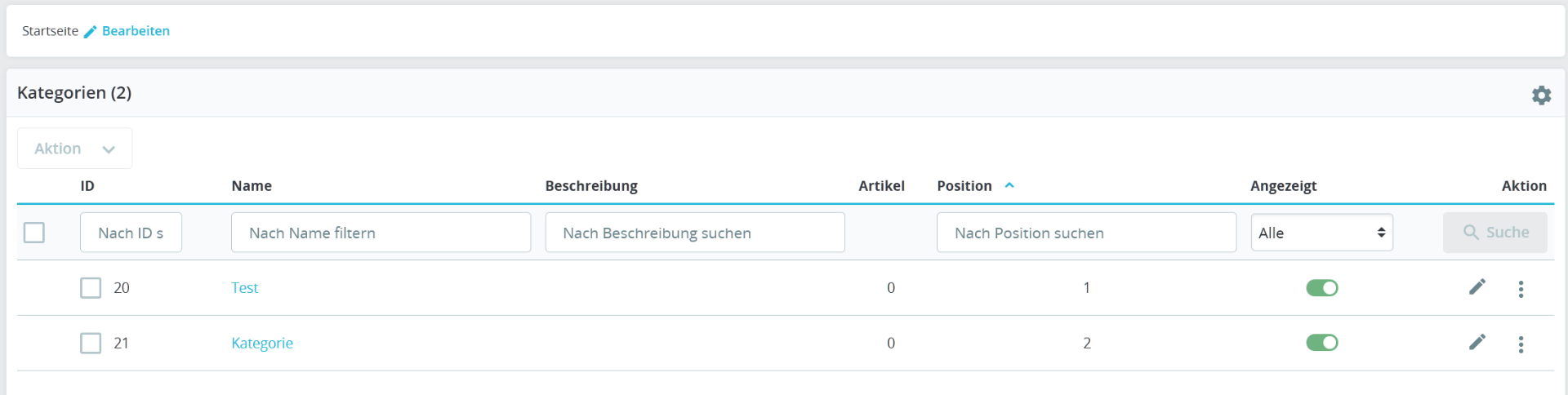Viewport: 1568px width, 395px height.
Task: Sort by the Name column header
Action: (x=252, y=186)
